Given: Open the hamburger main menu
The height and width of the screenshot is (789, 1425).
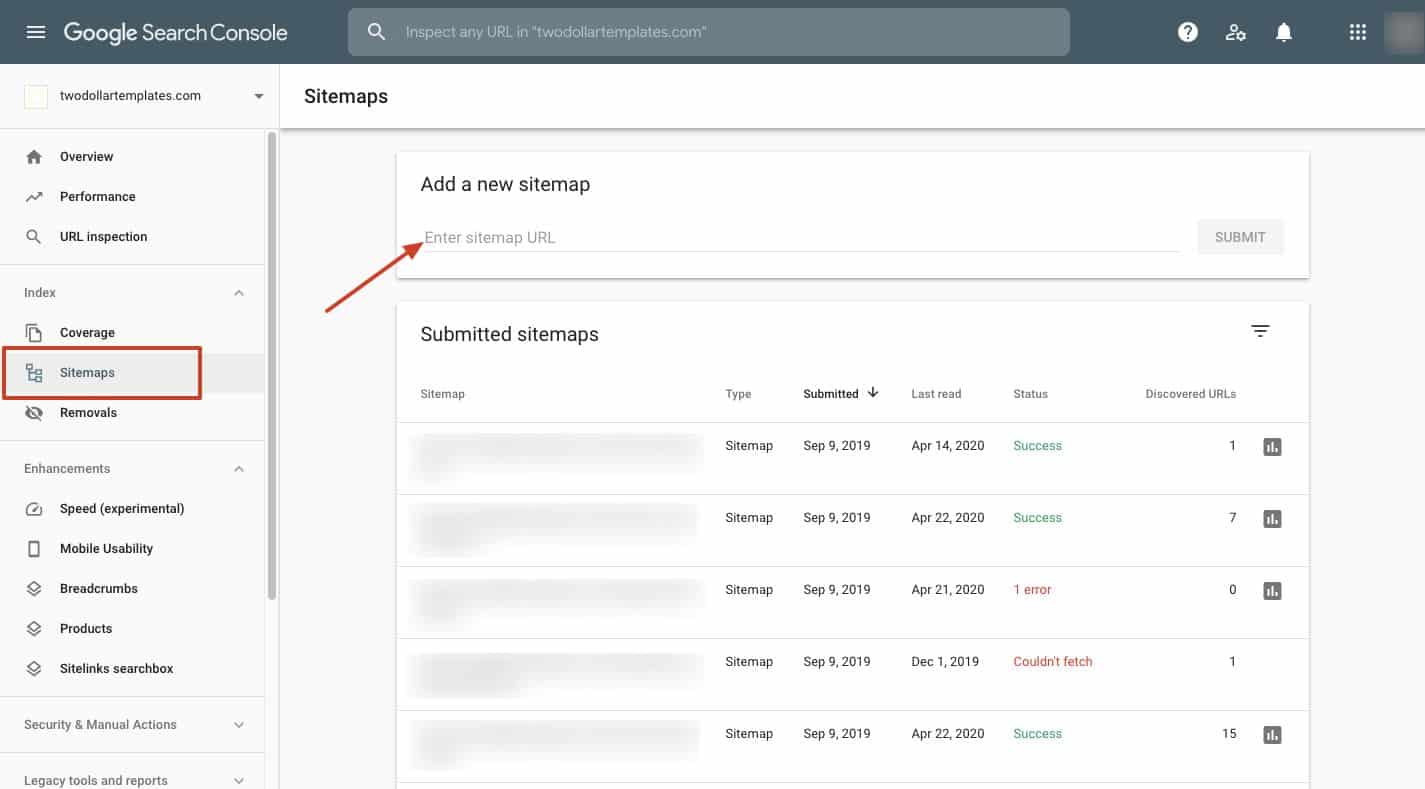Looking at the screenshot, I should [36, 32].
